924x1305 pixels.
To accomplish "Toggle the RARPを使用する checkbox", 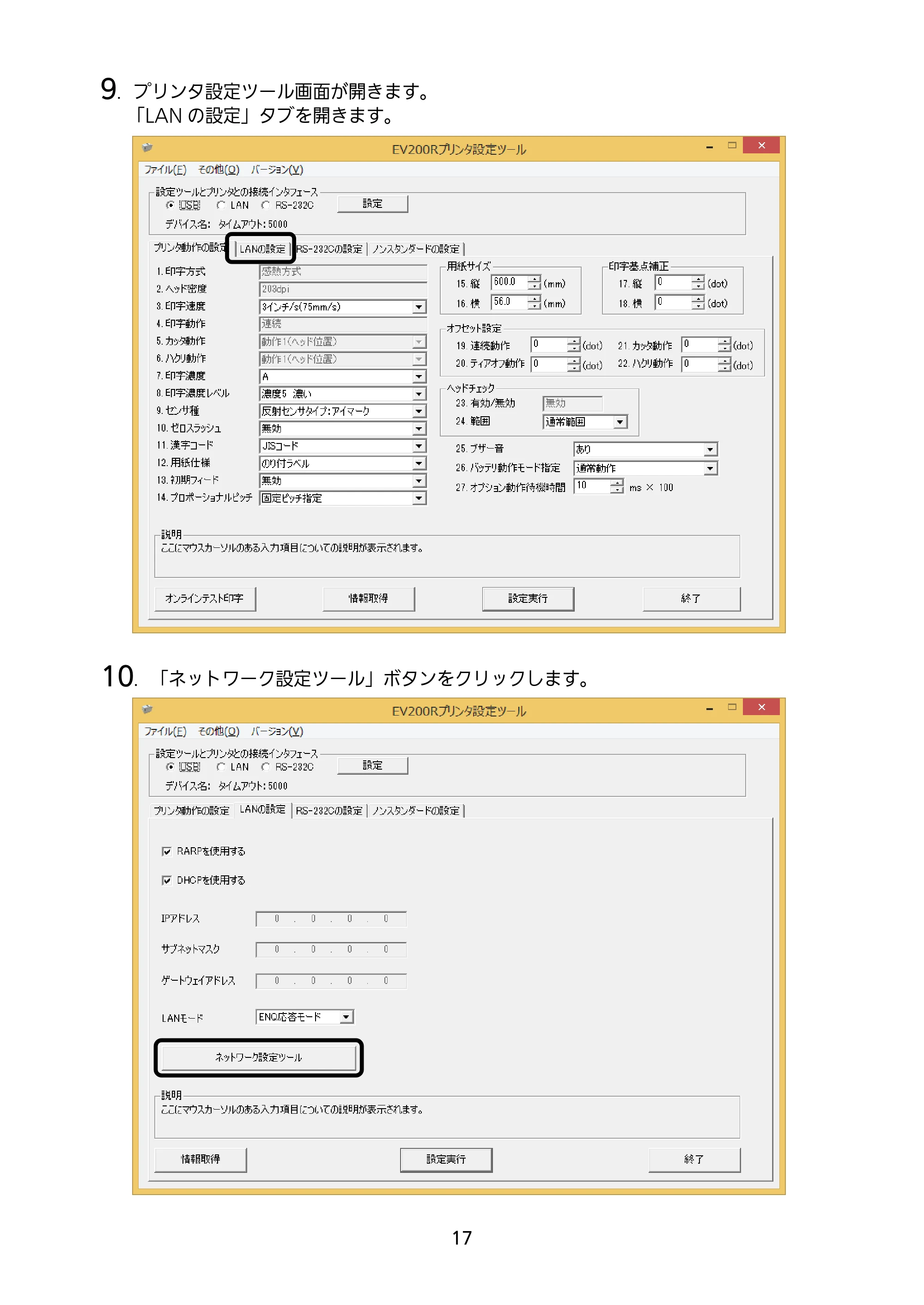I will click(167, 851).
